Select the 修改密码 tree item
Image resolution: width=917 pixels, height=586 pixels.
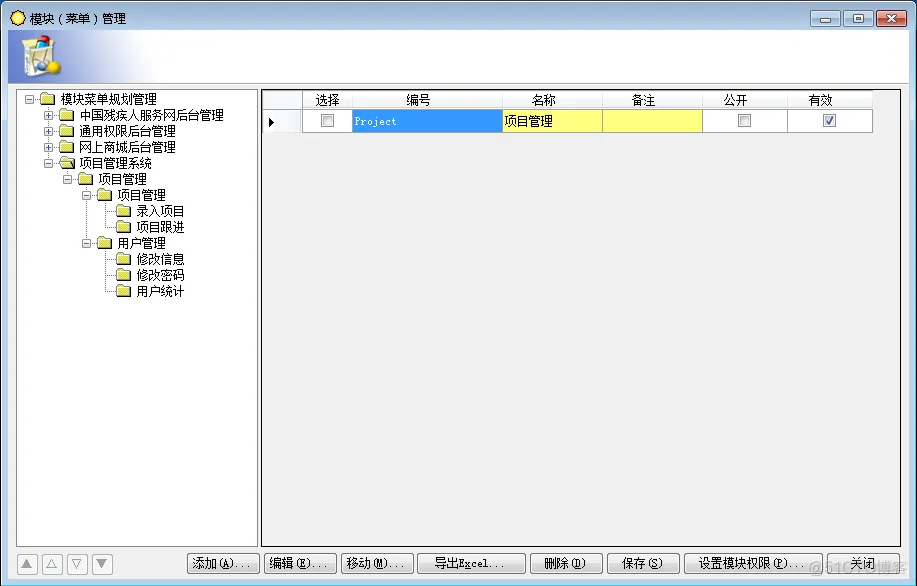point(160,275)
